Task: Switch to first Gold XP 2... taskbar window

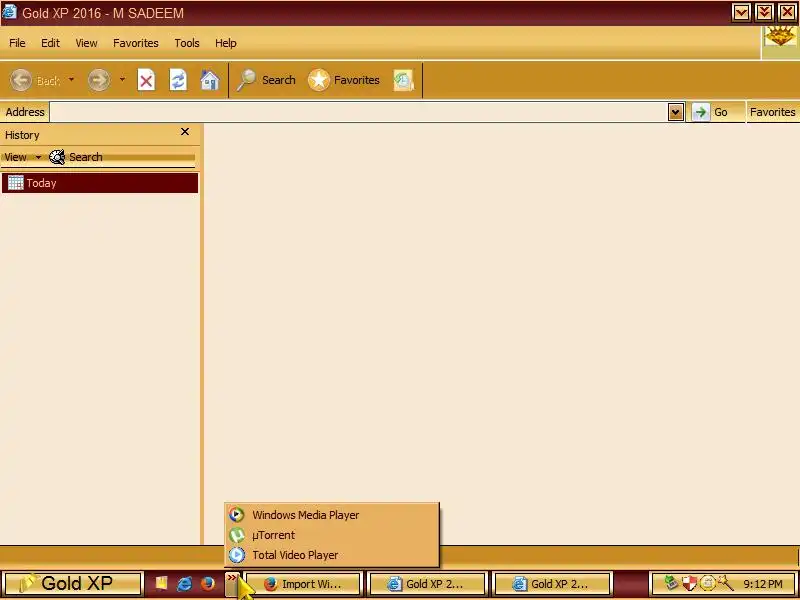Action: 428,584
